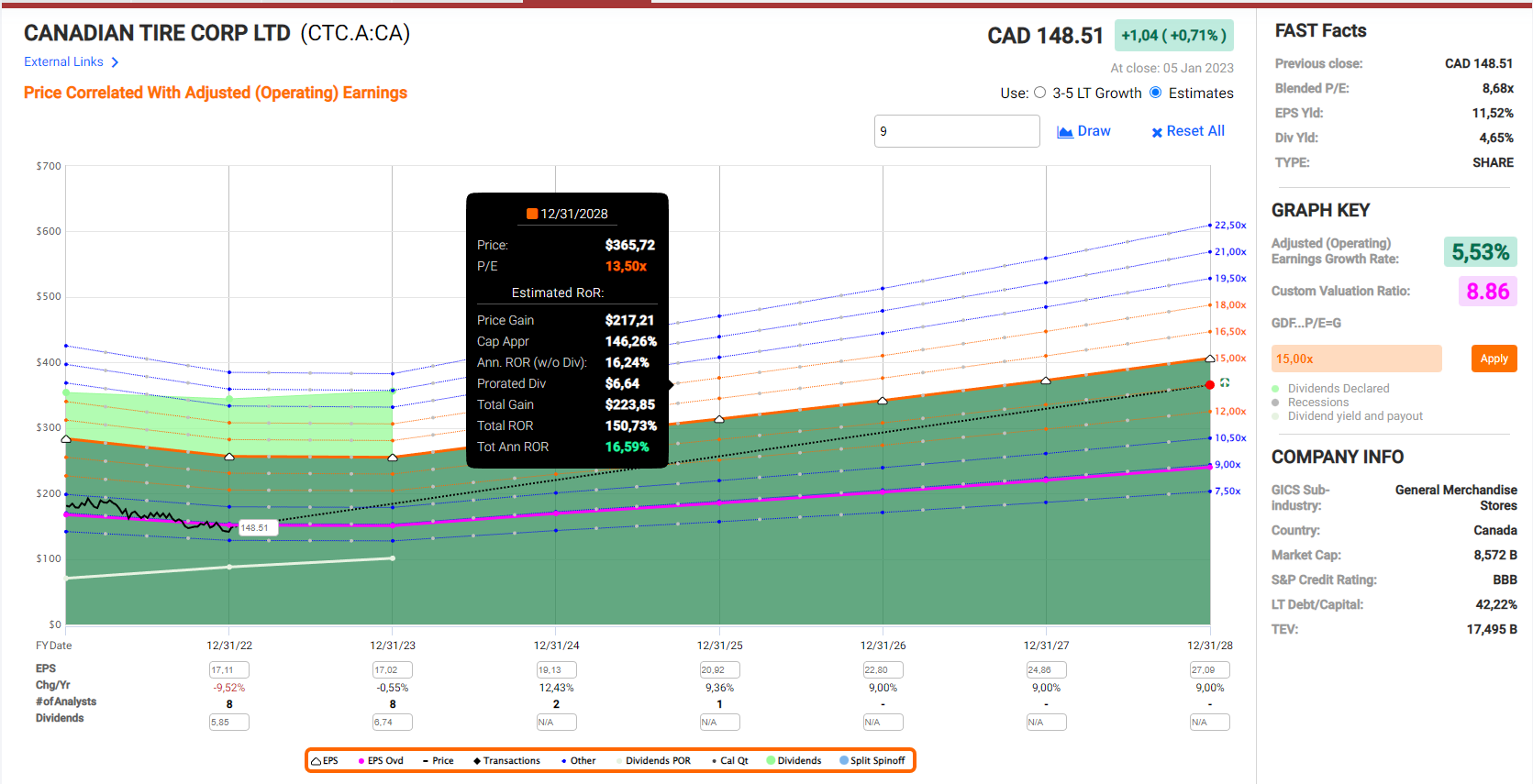The width and height of the screenshot is (1533, 784).
Task: Click the input field containing 9
Action: click(956, 131)
